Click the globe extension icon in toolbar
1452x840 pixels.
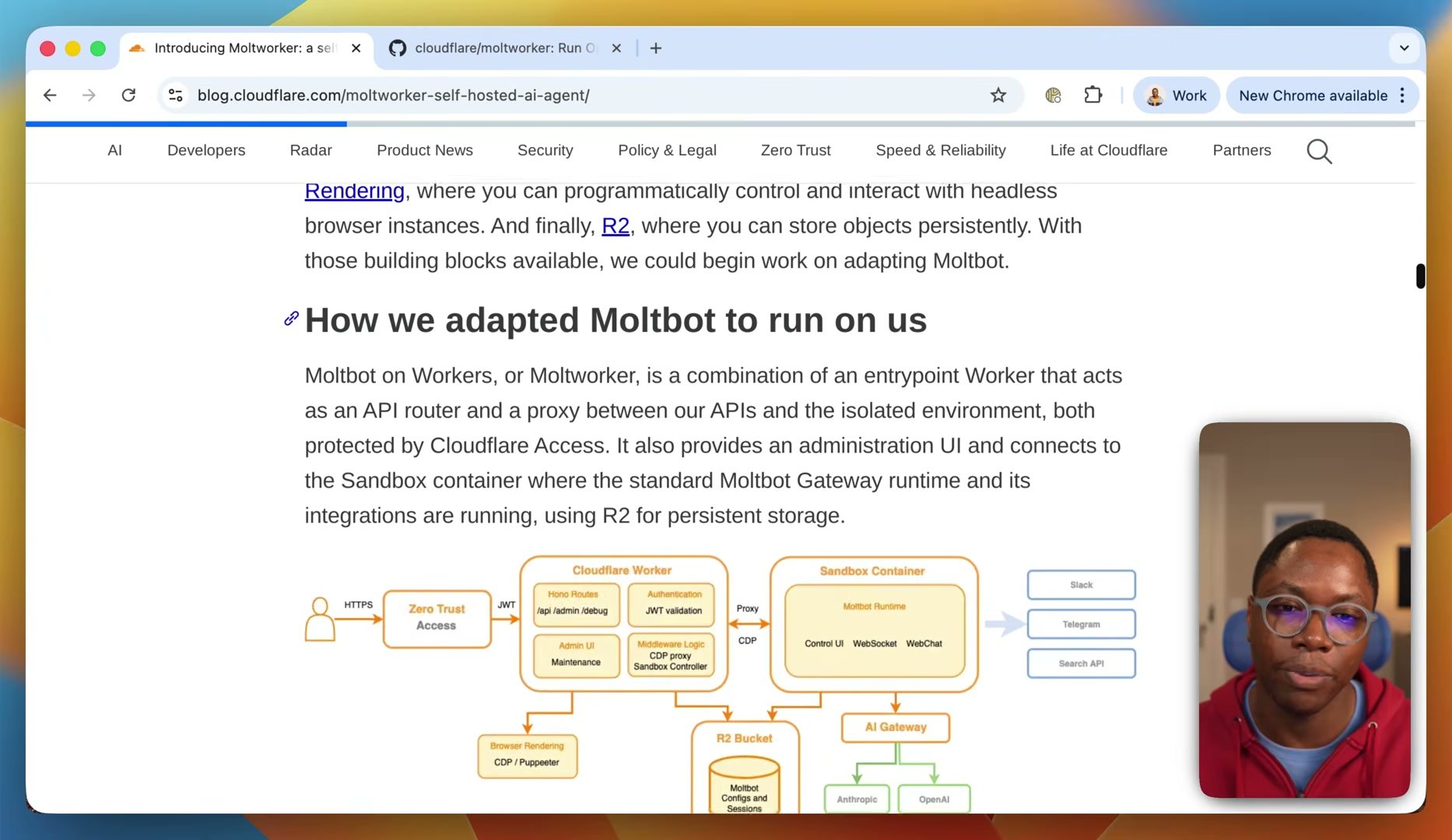pyautogui.click(x=1053, y=95)
